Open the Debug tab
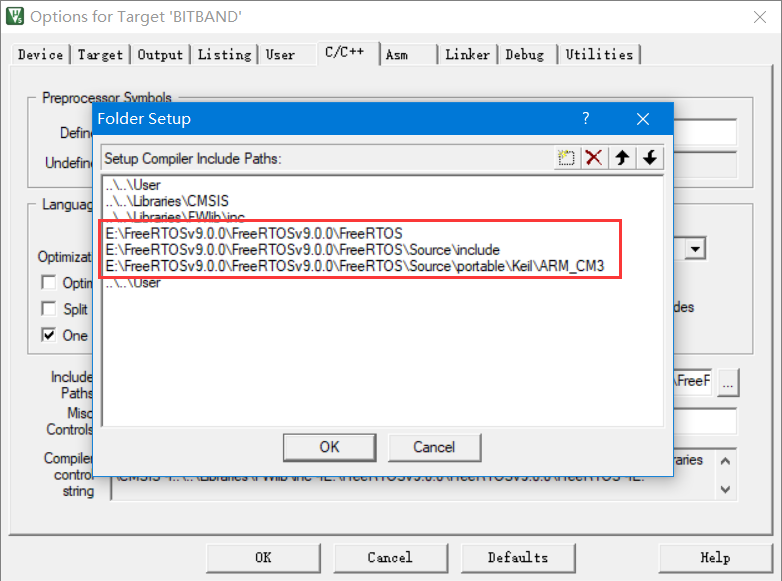The height and width of the screenshot is (581, 782). (525, 54)
